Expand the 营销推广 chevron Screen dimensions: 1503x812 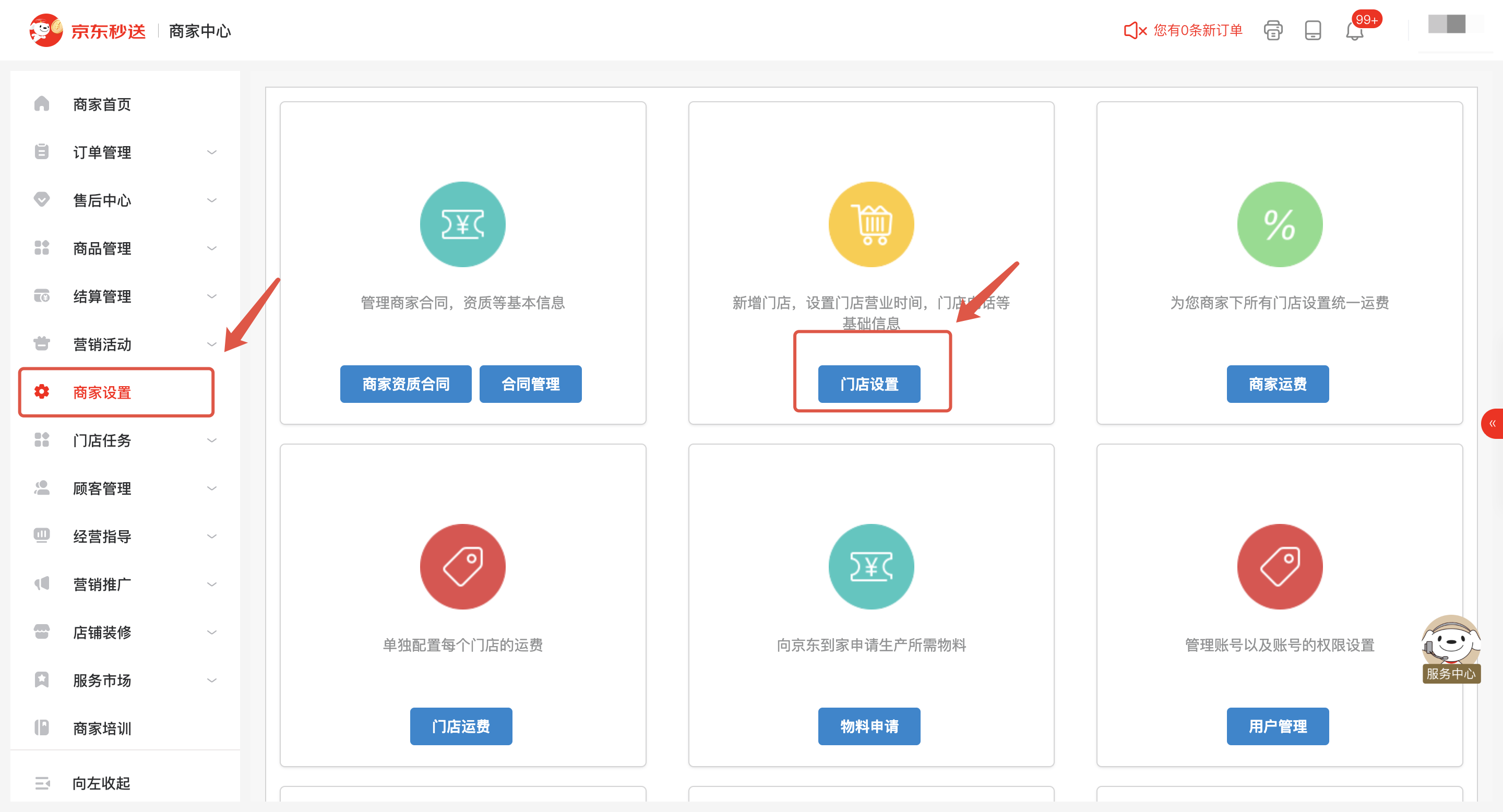(x=212, y=584)
